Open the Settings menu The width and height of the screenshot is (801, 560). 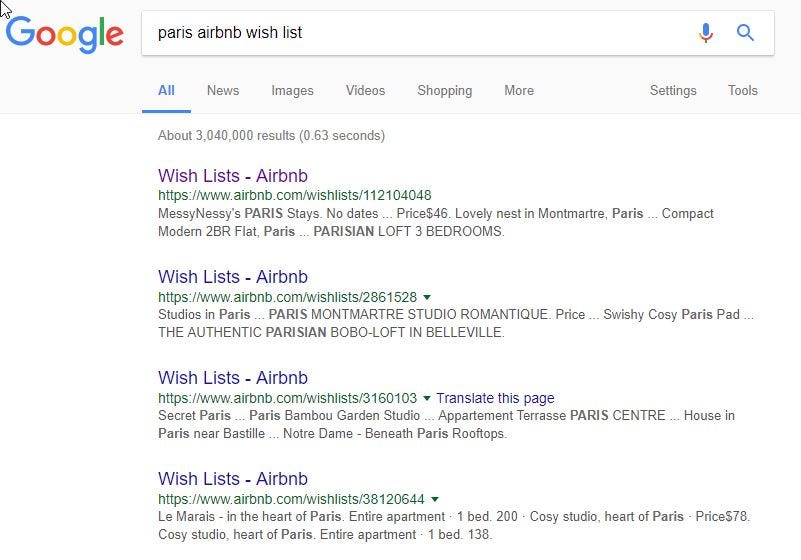673,90
